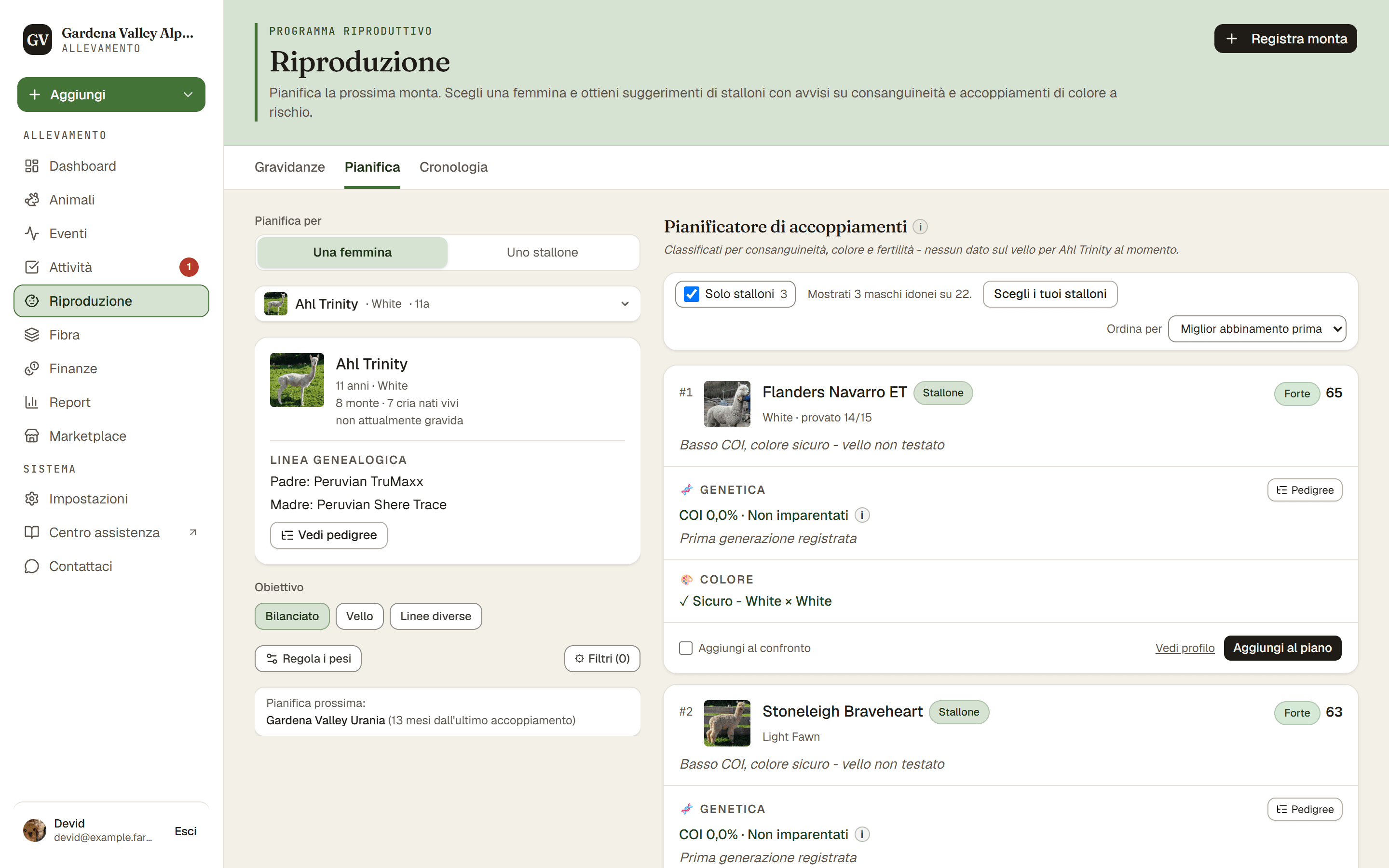Select the Linee diverse objective chip
This screenshot has width=1389, height=868.
tap(436, 616)
